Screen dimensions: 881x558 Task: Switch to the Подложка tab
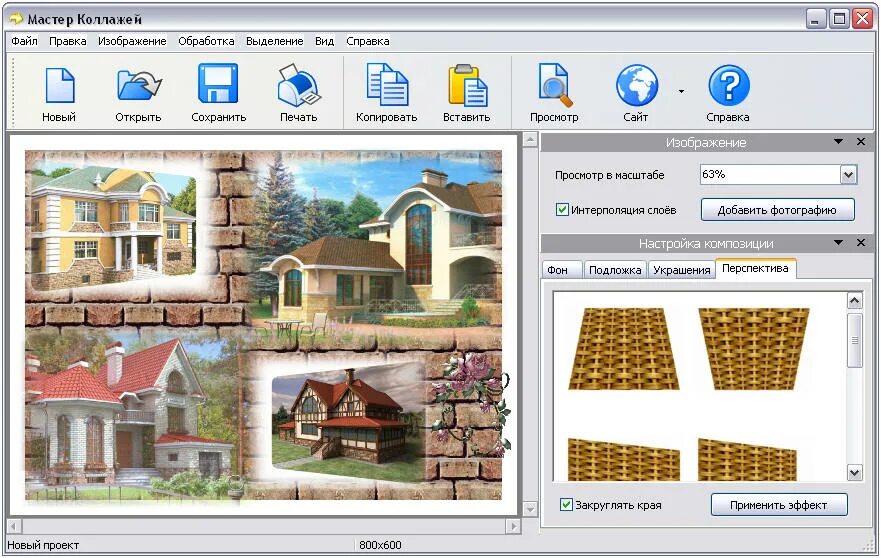click(x=615, y=270)
